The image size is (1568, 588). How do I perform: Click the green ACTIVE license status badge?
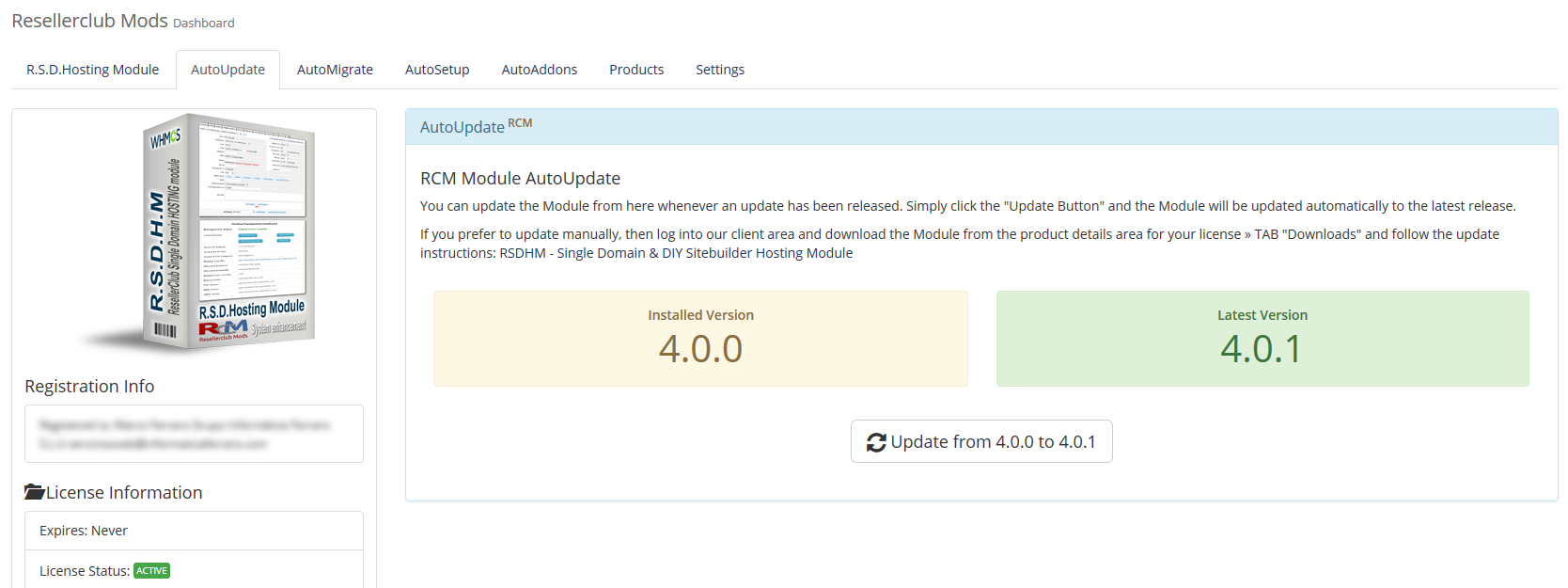[x=151, y=571]
